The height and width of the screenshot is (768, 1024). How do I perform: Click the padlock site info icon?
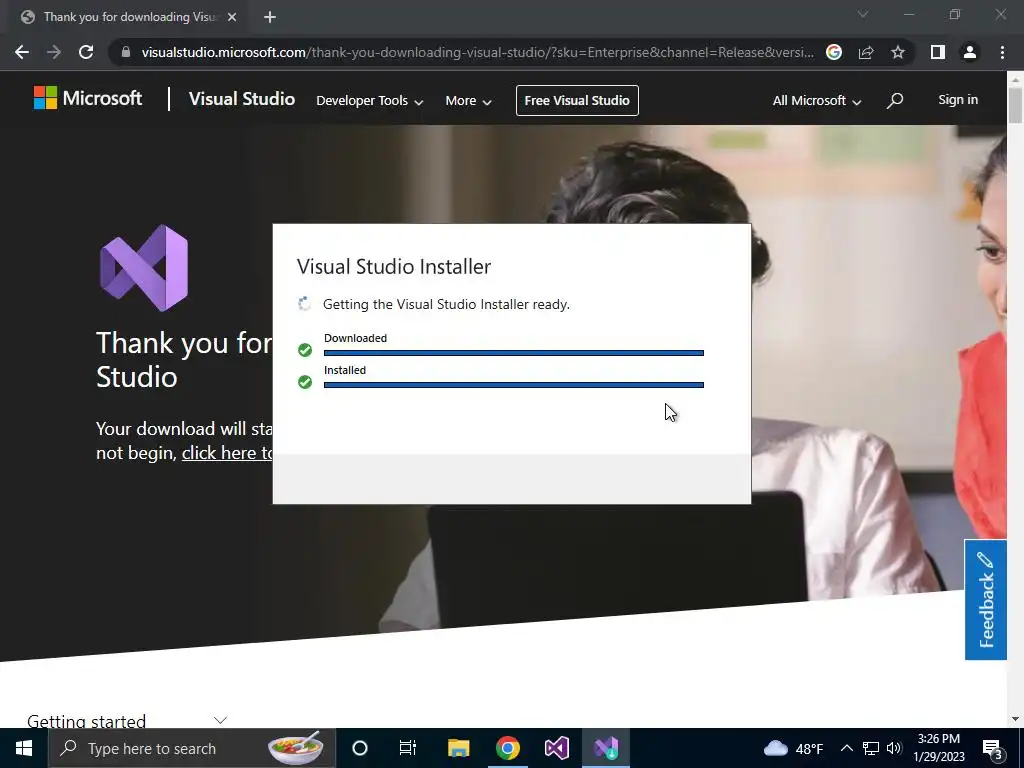pyautogui.click(x=126, y=52)
